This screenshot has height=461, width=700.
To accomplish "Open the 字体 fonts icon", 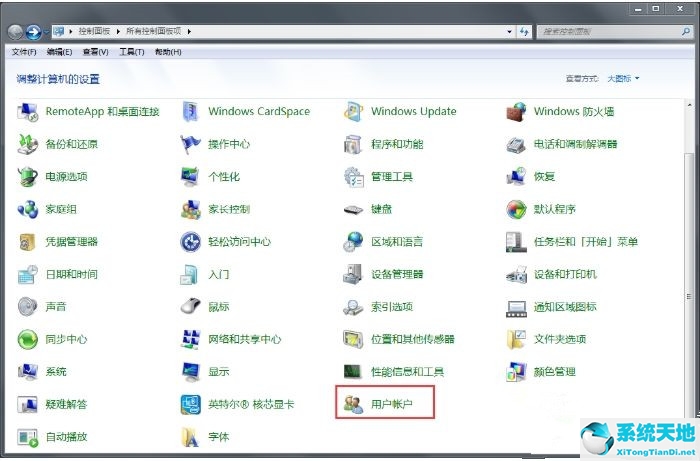I will coord(191,437).
